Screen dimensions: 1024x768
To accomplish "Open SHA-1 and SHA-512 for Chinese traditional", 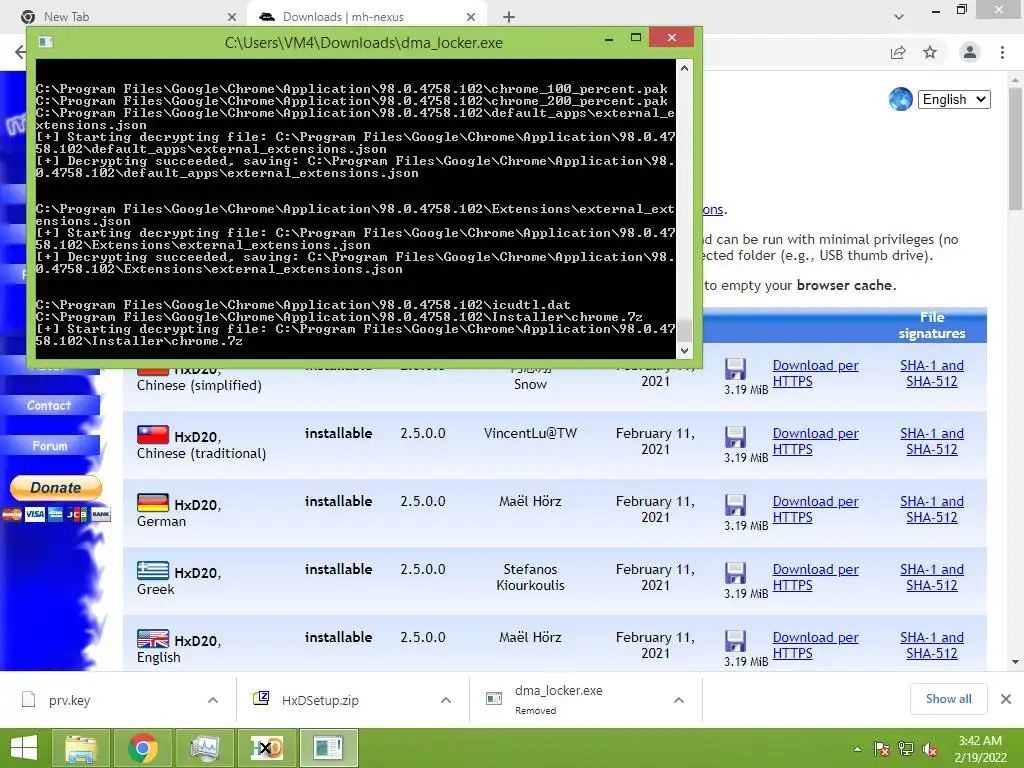I will [932, 441].
